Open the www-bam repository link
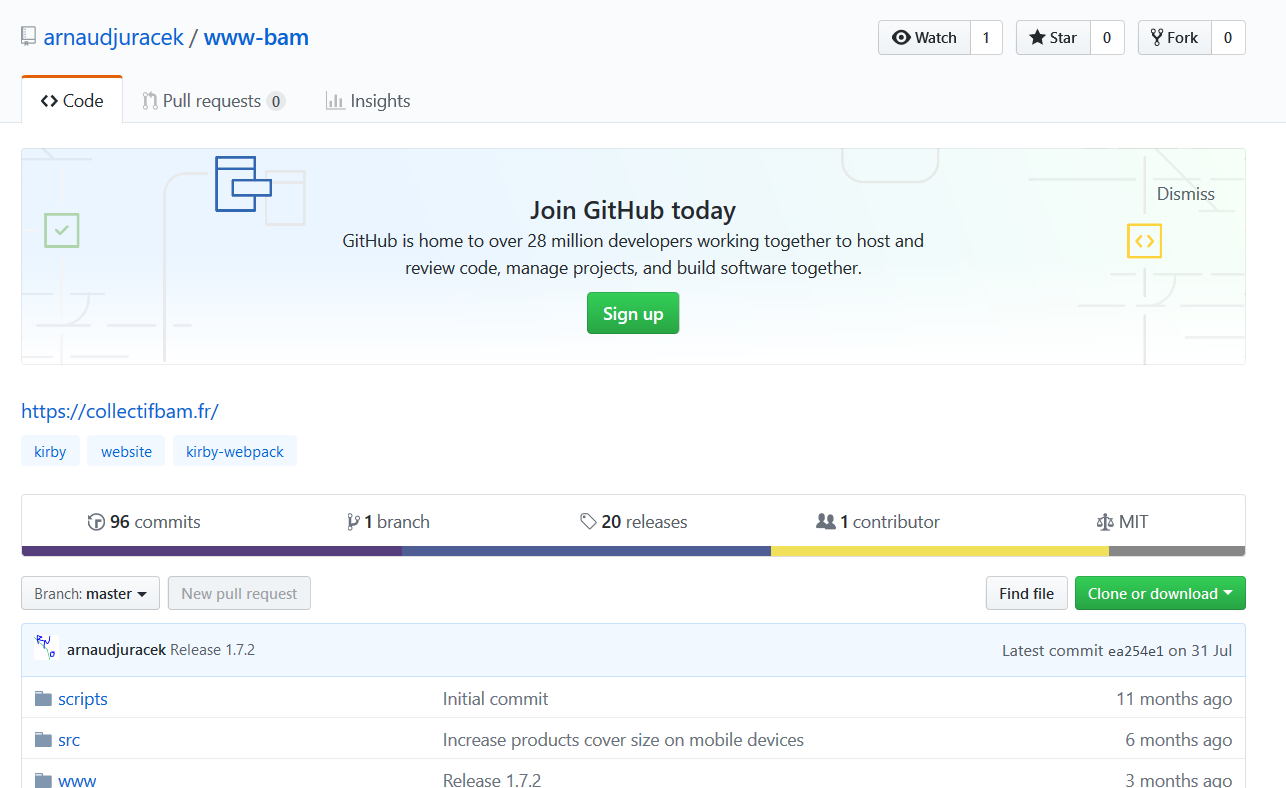The width and height of the screenshot is (1286, 788). click(x=256, y=38)
